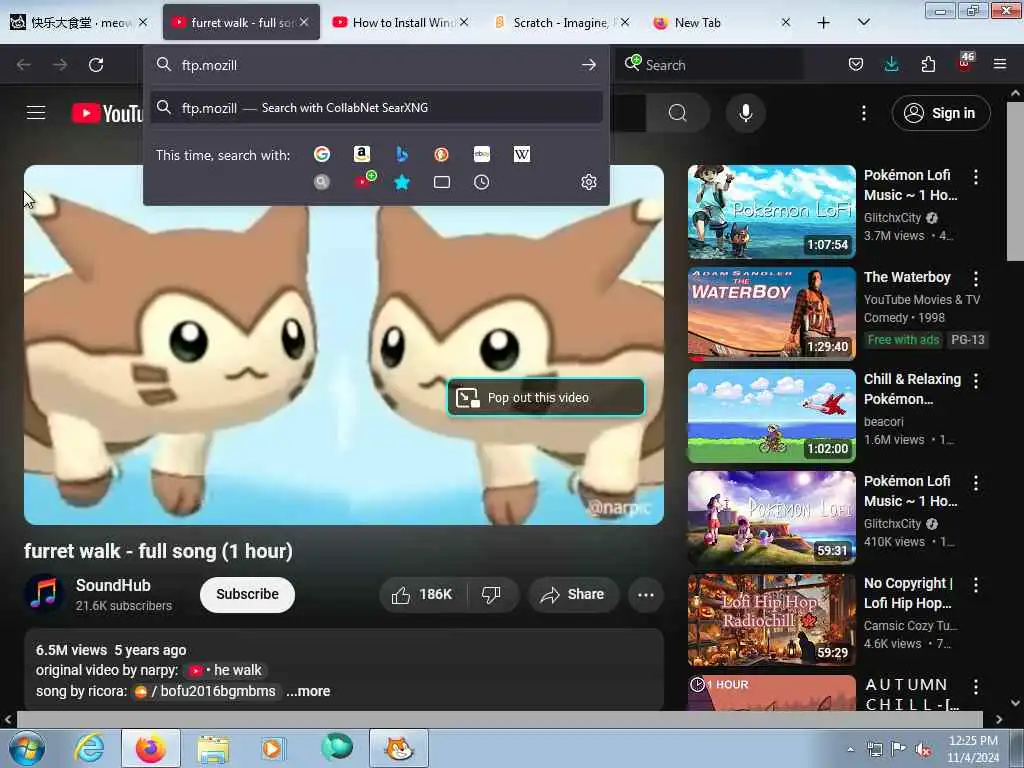List all tabs dropdown arrow
This screenshot has height=768, width=1024.
(x=863, y=22)
